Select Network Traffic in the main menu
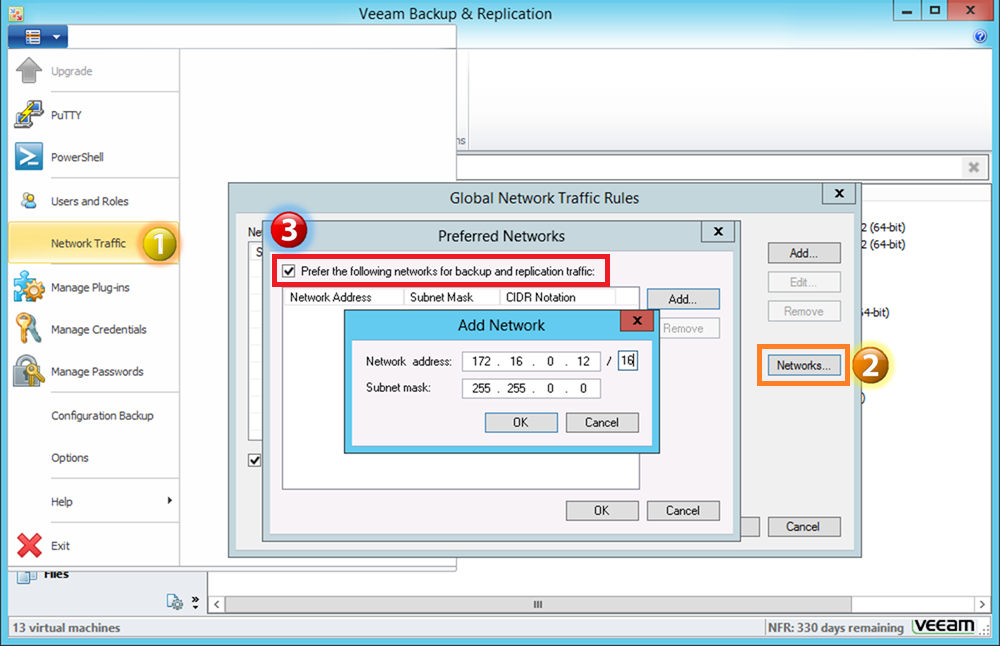This screenshot has width=1000, height=646. coord(93,243)
